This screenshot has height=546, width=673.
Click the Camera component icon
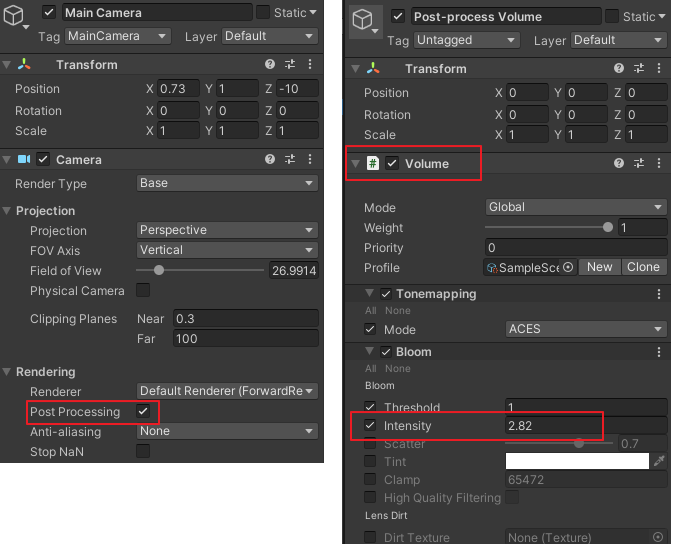[24, 159]
